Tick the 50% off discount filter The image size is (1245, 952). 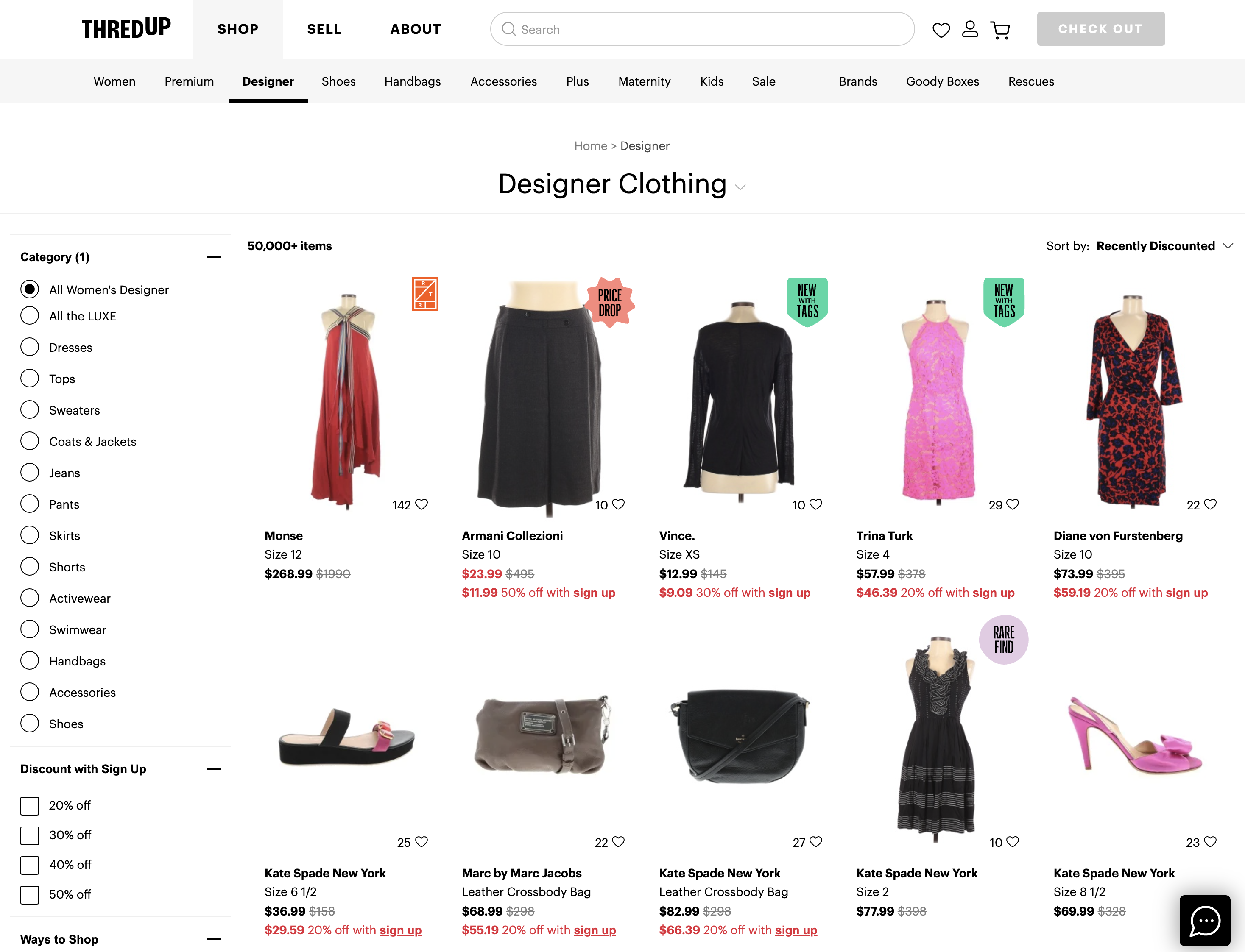coord(30,895)
